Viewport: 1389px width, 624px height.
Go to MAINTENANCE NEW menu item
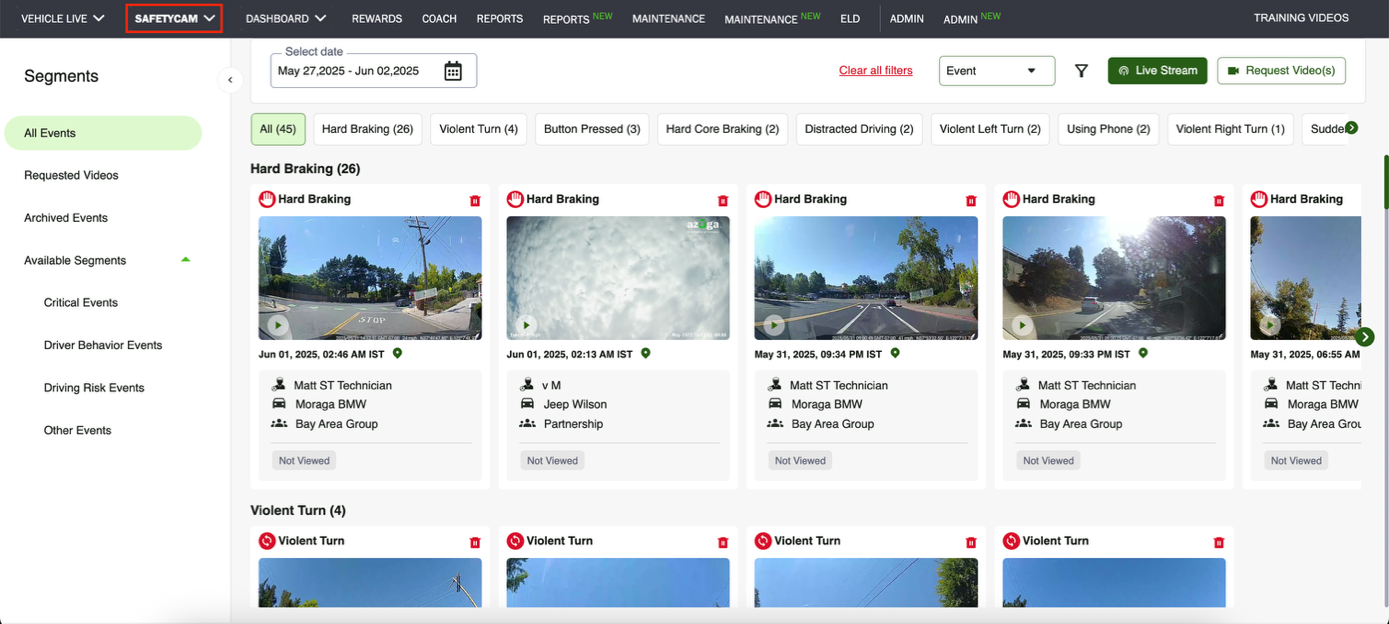click(x=772, y=18)
